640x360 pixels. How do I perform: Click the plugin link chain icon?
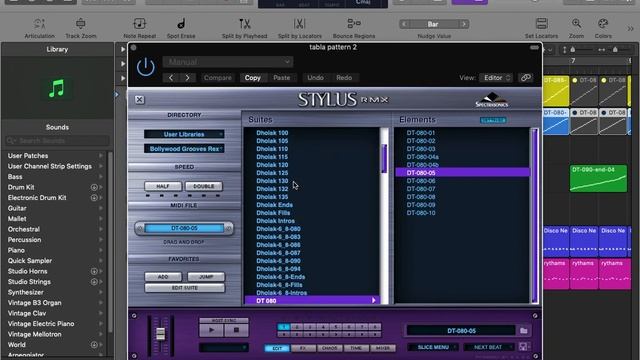pos(525,78)
